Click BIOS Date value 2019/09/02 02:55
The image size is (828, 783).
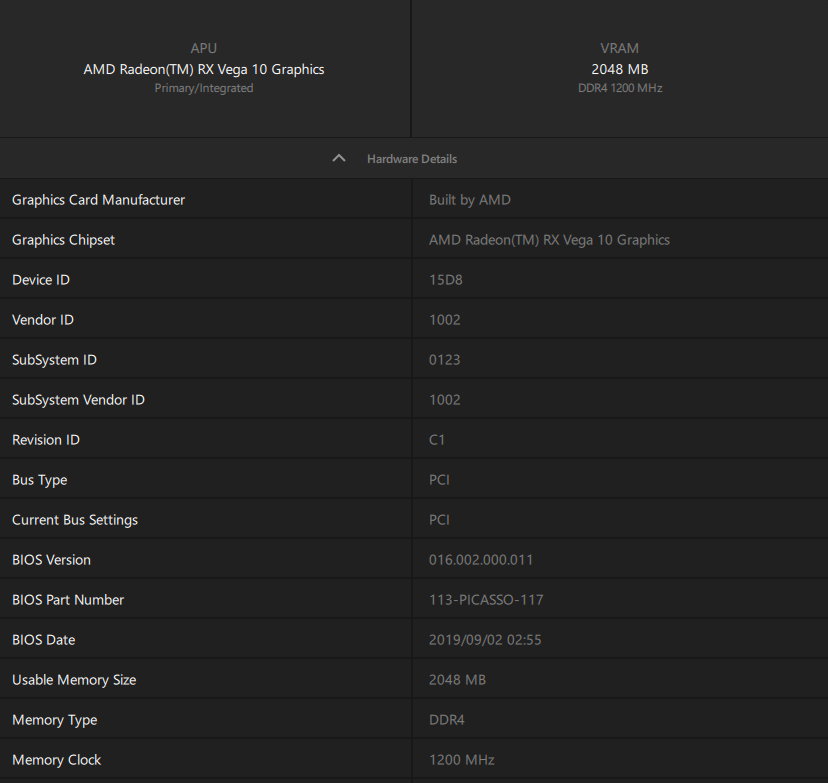485,640
